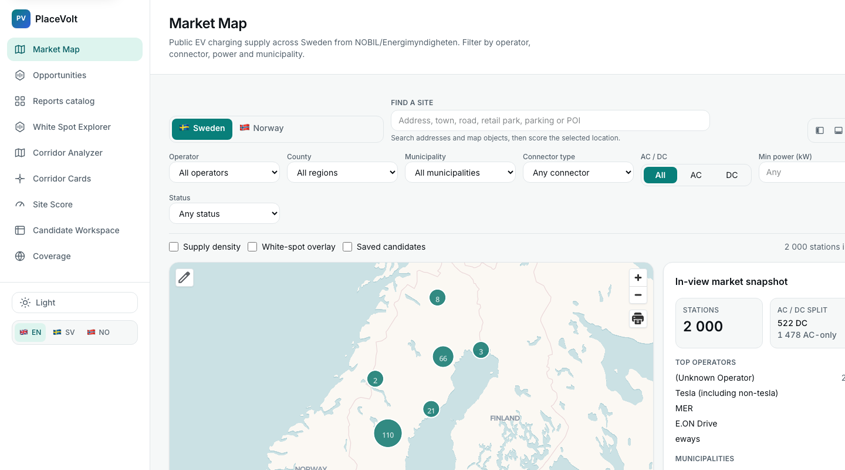The height and width of the screenshot is (470, 845).
Task: Tick the White-spot overlay checkbox
Action: (x=252, y=247)
